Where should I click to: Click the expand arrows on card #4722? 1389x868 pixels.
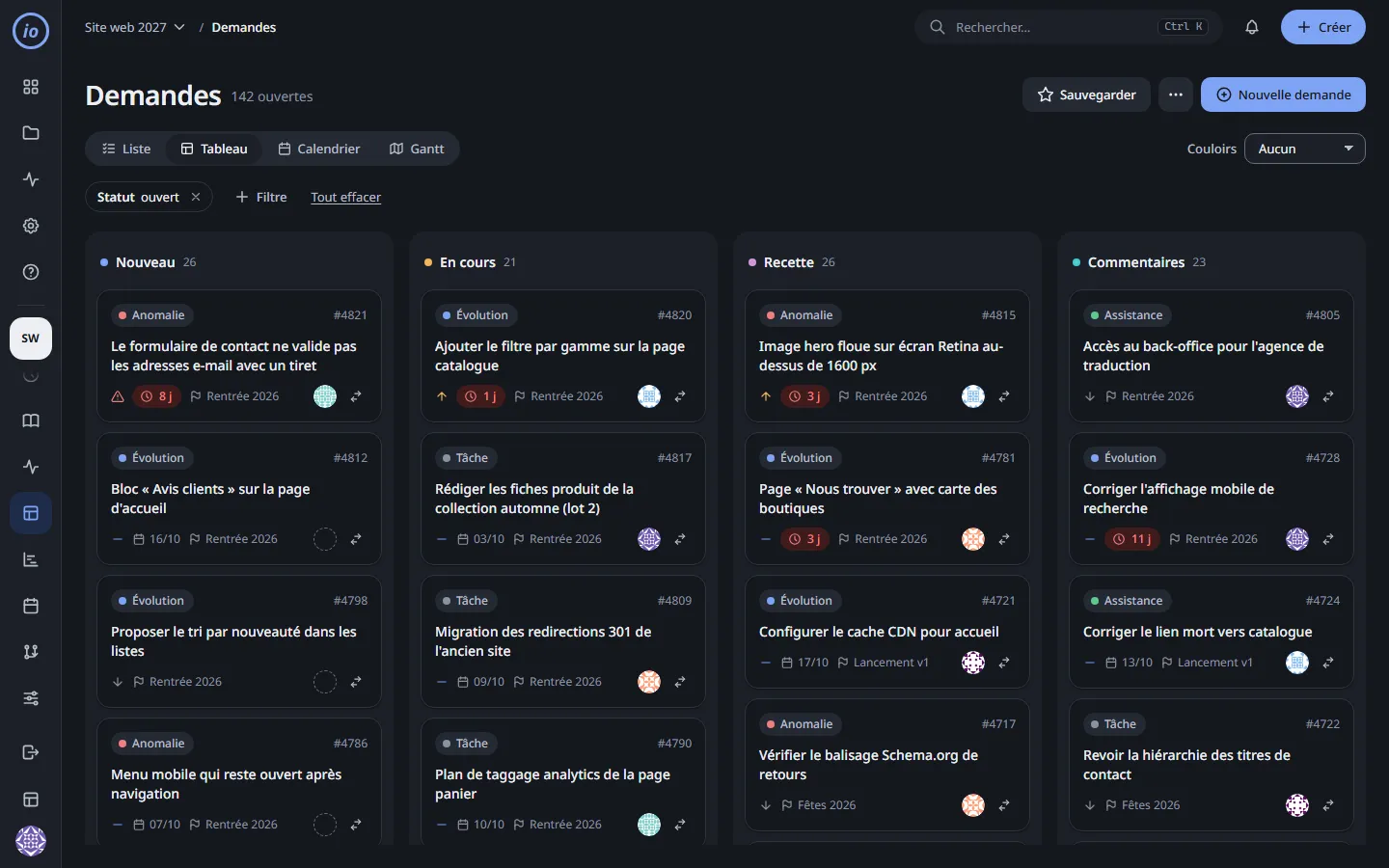[1328, 805]
